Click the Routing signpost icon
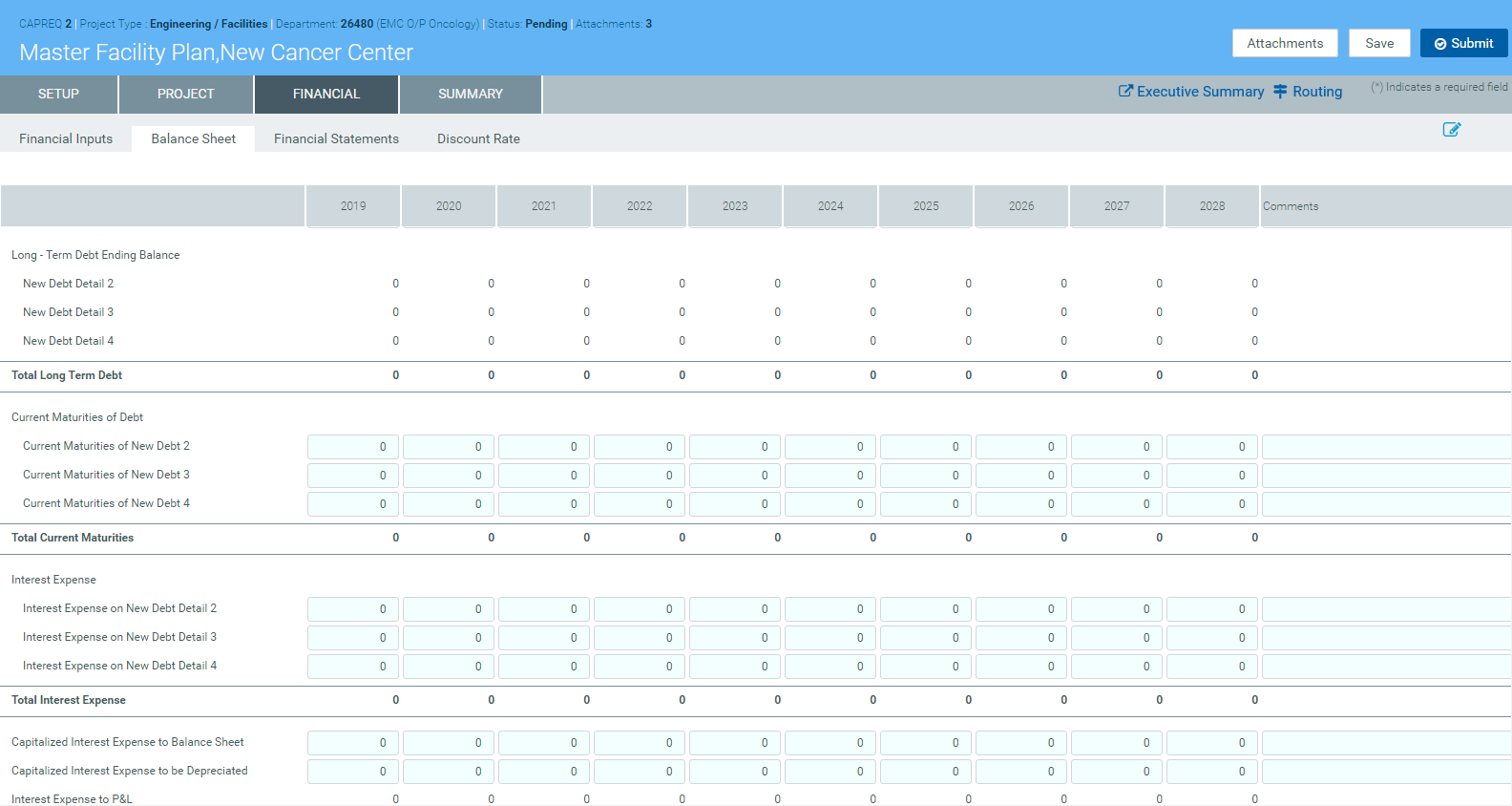1512x806 pixels. [x=1280, y=91]
